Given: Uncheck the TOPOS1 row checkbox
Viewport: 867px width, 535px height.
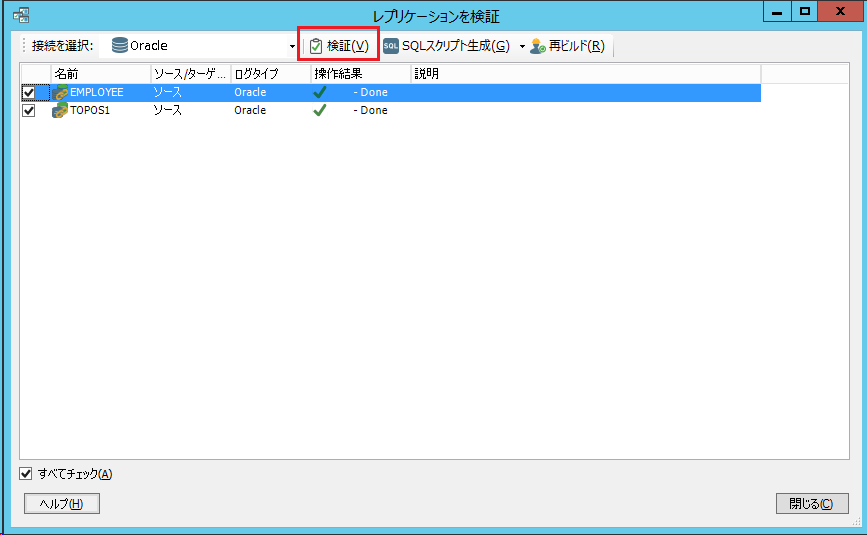Looking at the screenshot, I should (x=29, y=111).
